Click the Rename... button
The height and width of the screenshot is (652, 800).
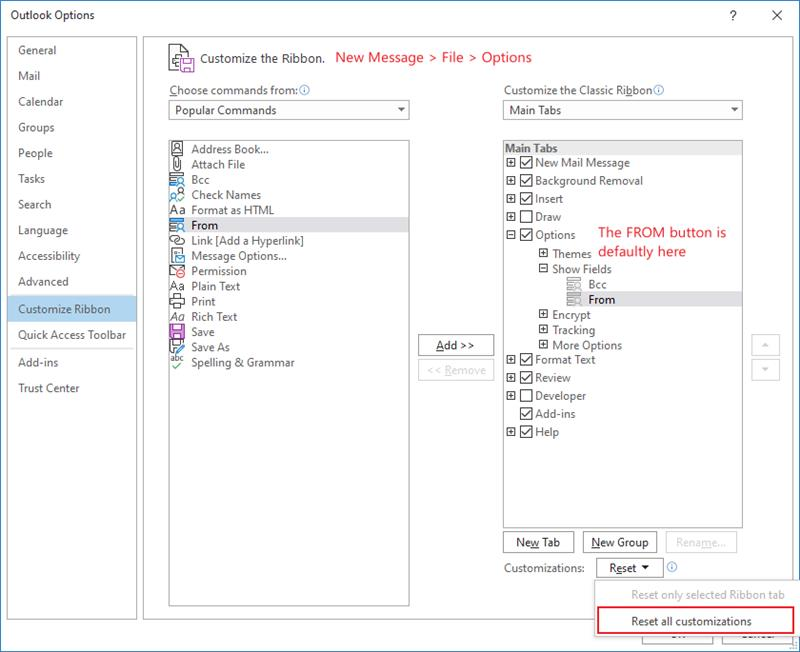(701, 542)
